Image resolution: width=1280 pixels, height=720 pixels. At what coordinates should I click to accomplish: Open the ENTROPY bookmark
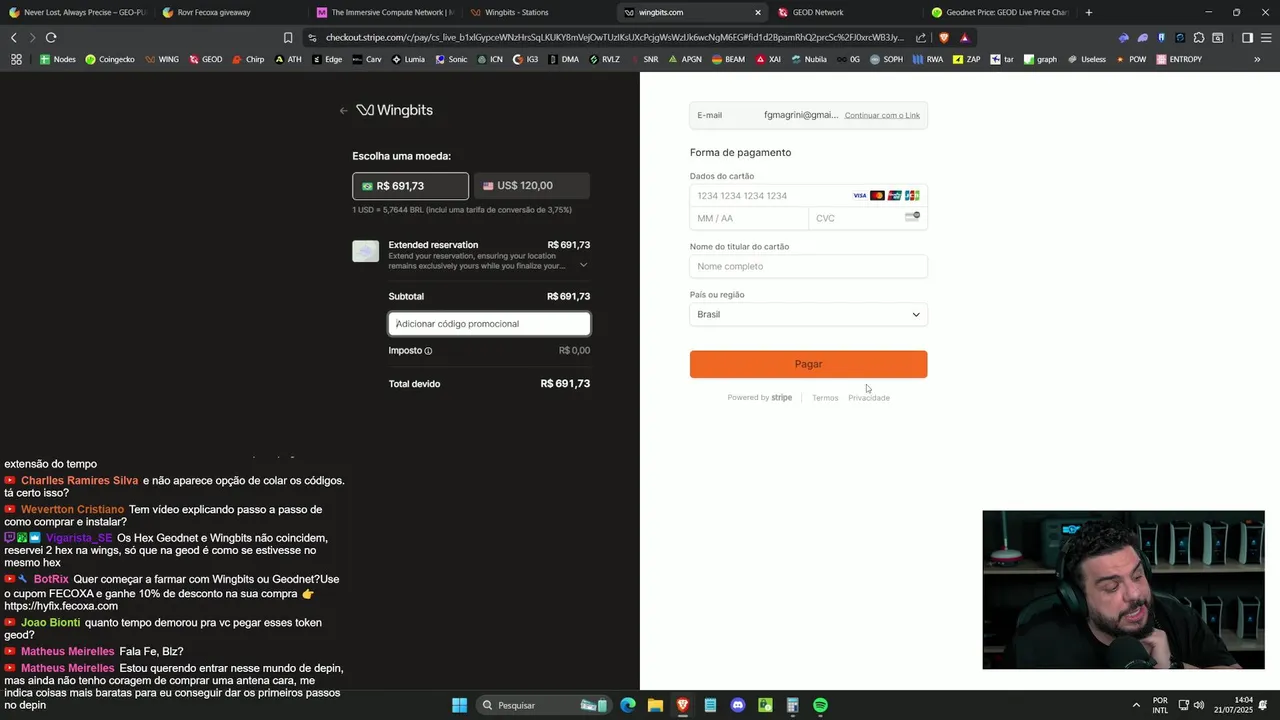pyautogui.click(x=1179, y=59)
